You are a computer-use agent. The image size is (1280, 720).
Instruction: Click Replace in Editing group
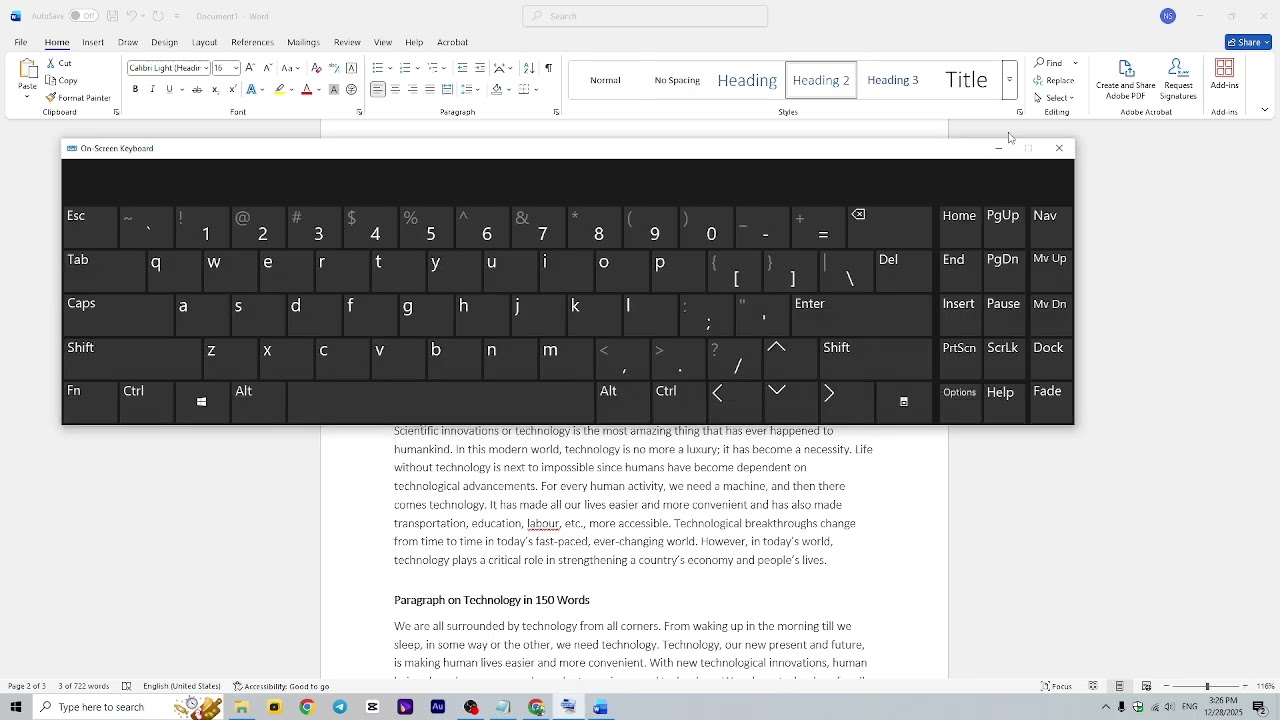point(1055,81)
